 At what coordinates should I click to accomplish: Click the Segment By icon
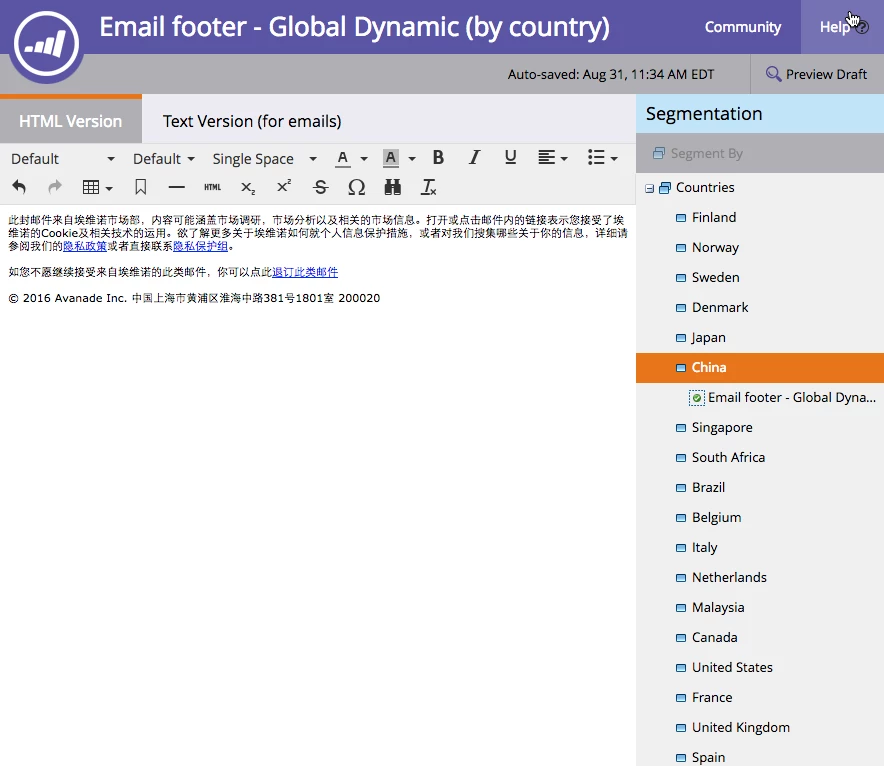point(658,153)
